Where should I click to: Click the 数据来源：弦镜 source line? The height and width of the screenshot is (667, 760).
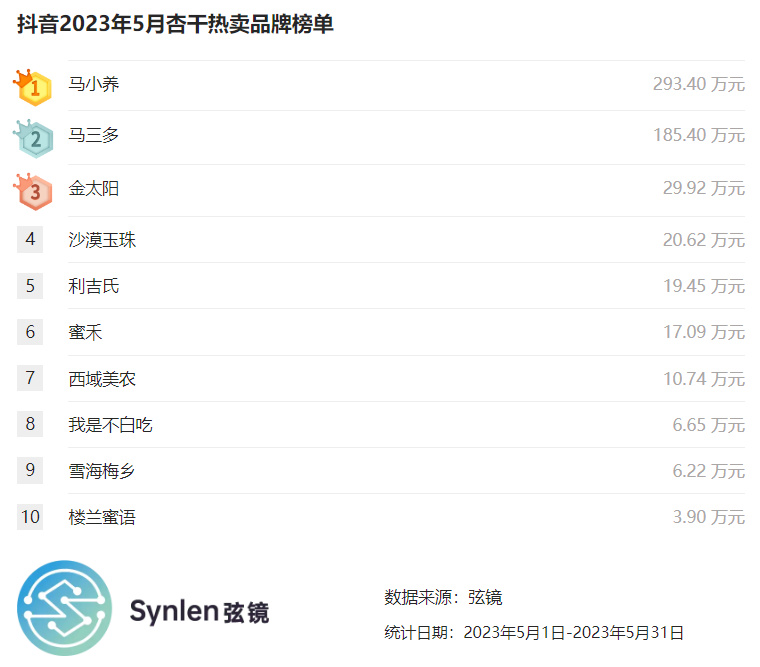coord(443,597)
